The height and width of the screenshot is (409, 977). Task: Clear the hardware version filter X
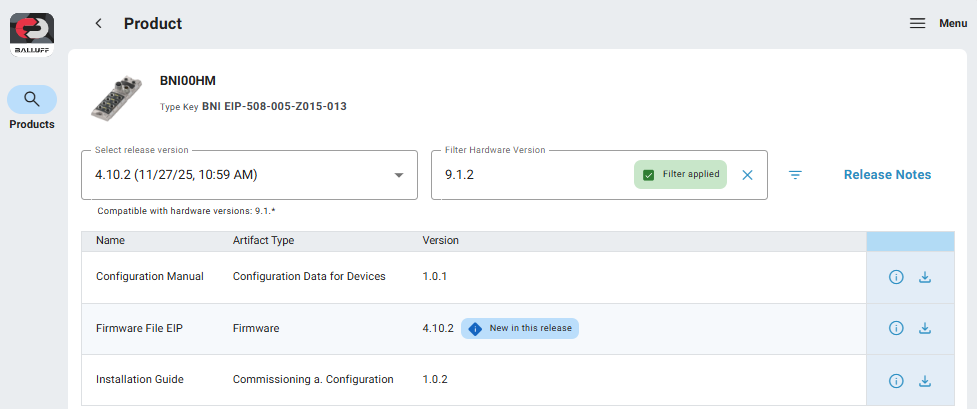pos(747,175)
